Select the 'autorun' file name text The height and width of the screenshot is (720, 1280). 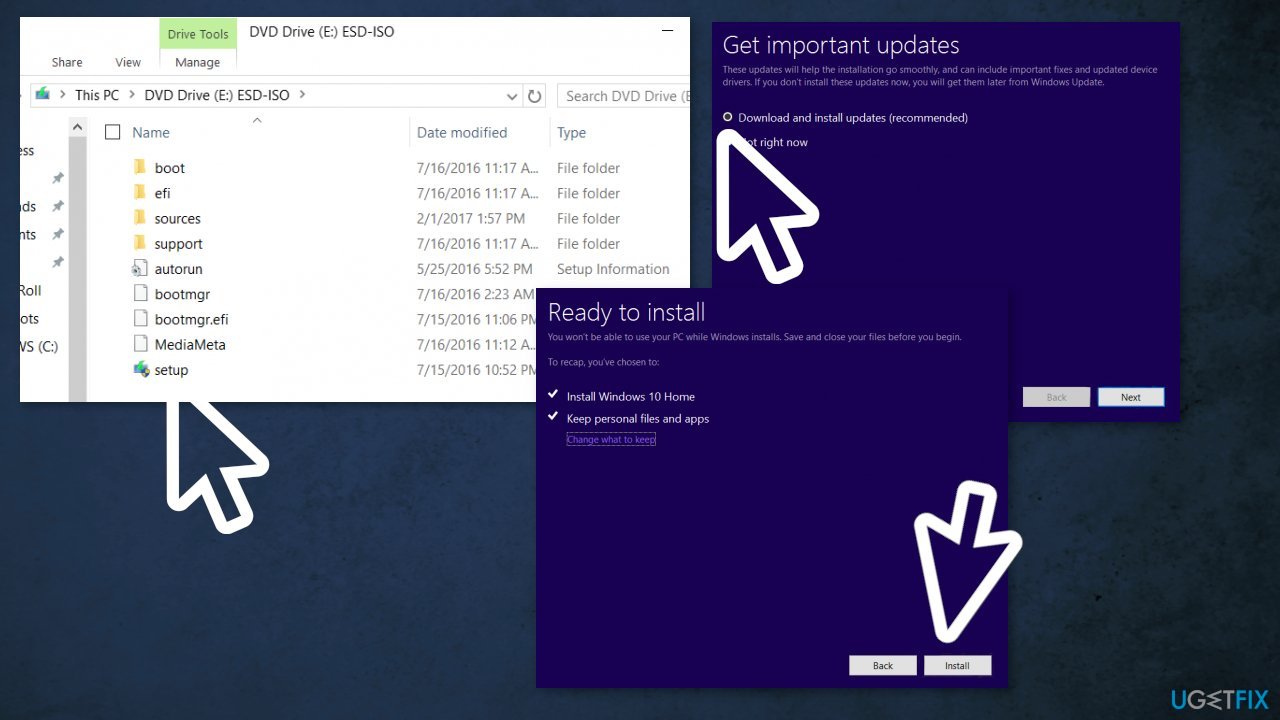tap(179, 269)
